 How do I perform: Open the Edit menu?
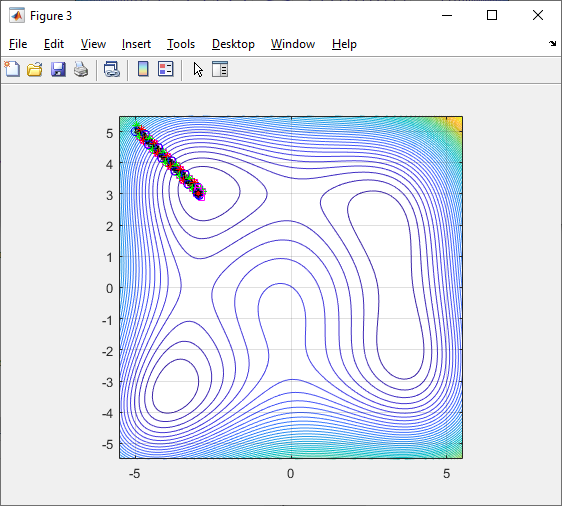click(54, 44)
